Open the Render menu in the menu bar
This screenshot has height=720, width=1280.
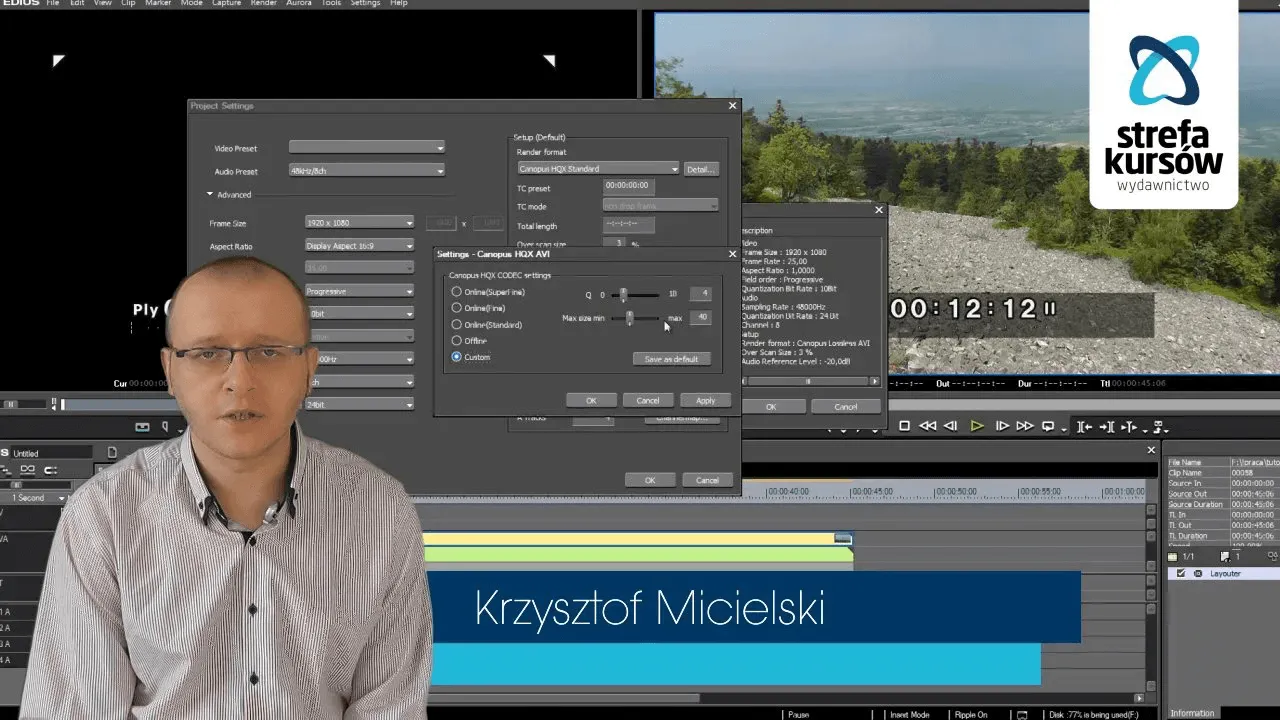pyautogui.click(x=264, y=4)
